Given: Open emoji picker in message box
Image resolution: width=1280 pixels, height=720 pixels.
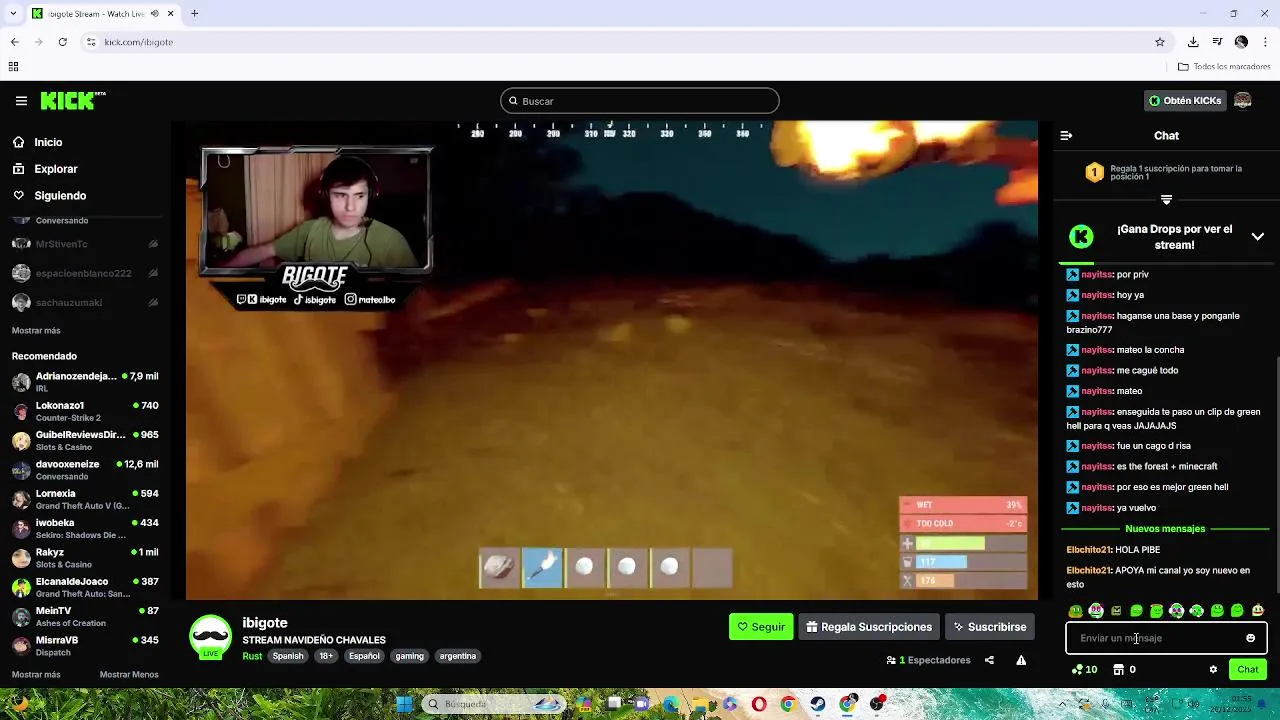Looking at the screenshot, I should point(1250,638).
